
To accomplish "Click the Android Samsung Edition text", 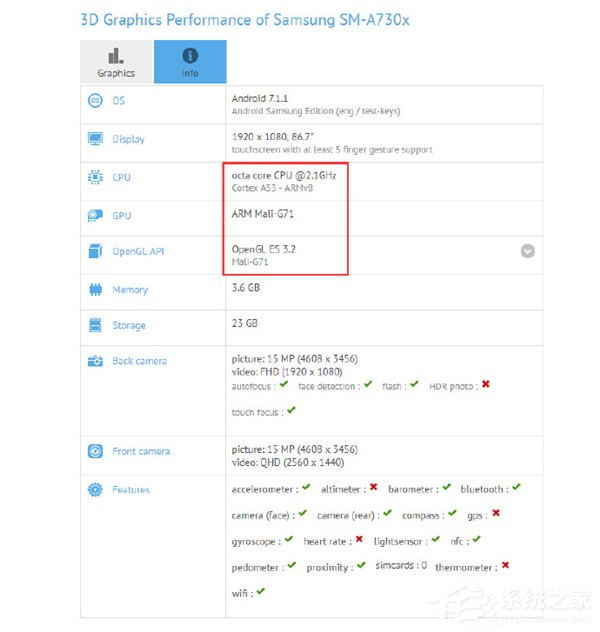I will point(316,111).
